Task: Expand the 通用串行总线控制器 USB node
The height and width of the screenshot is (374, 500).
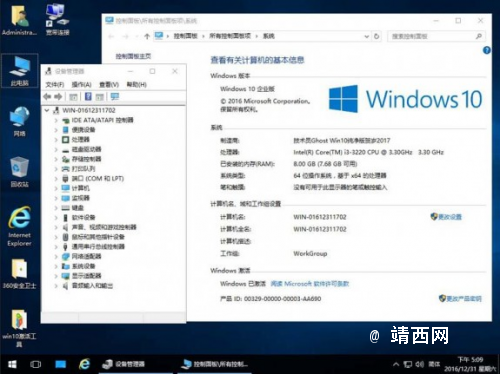Action: pos(56,247)
